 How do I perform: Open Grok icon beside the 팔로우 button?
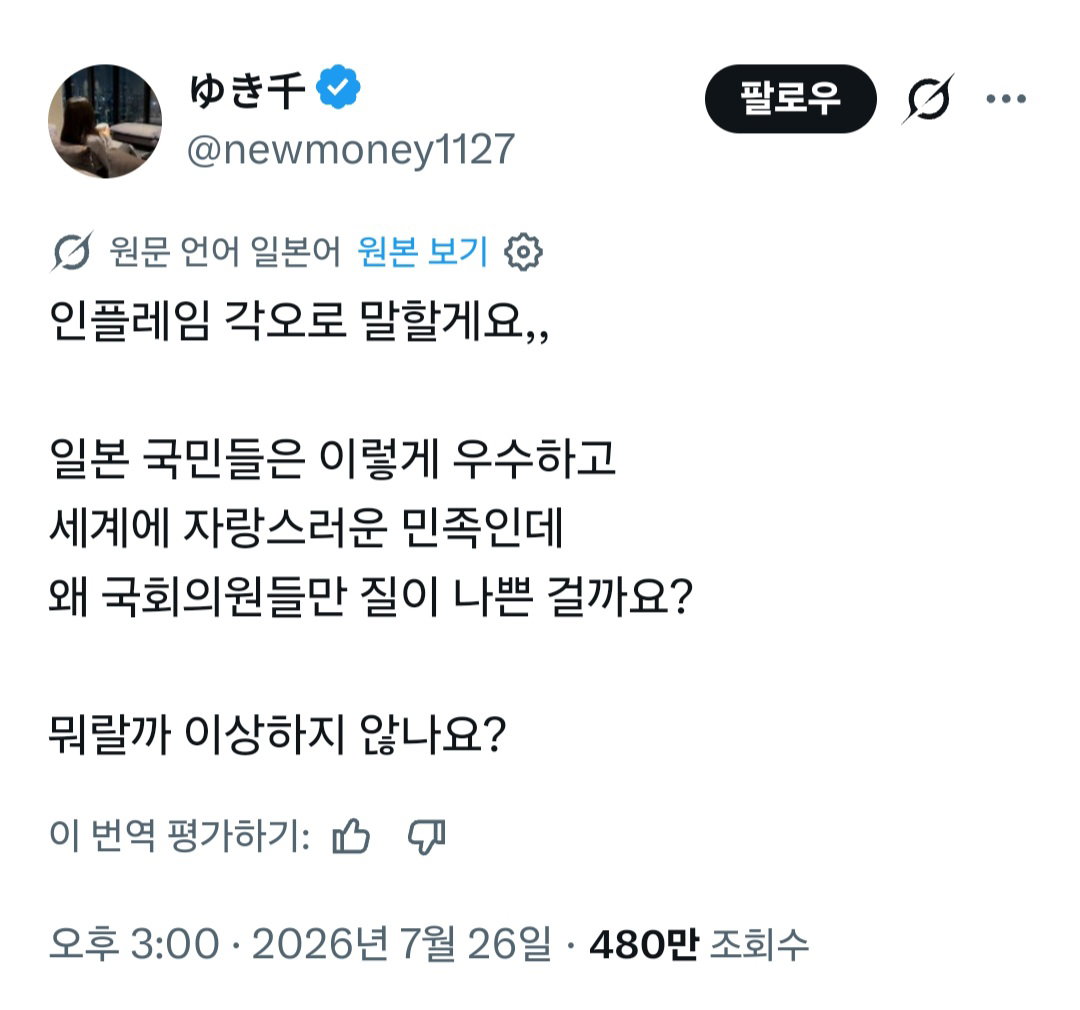928,99
